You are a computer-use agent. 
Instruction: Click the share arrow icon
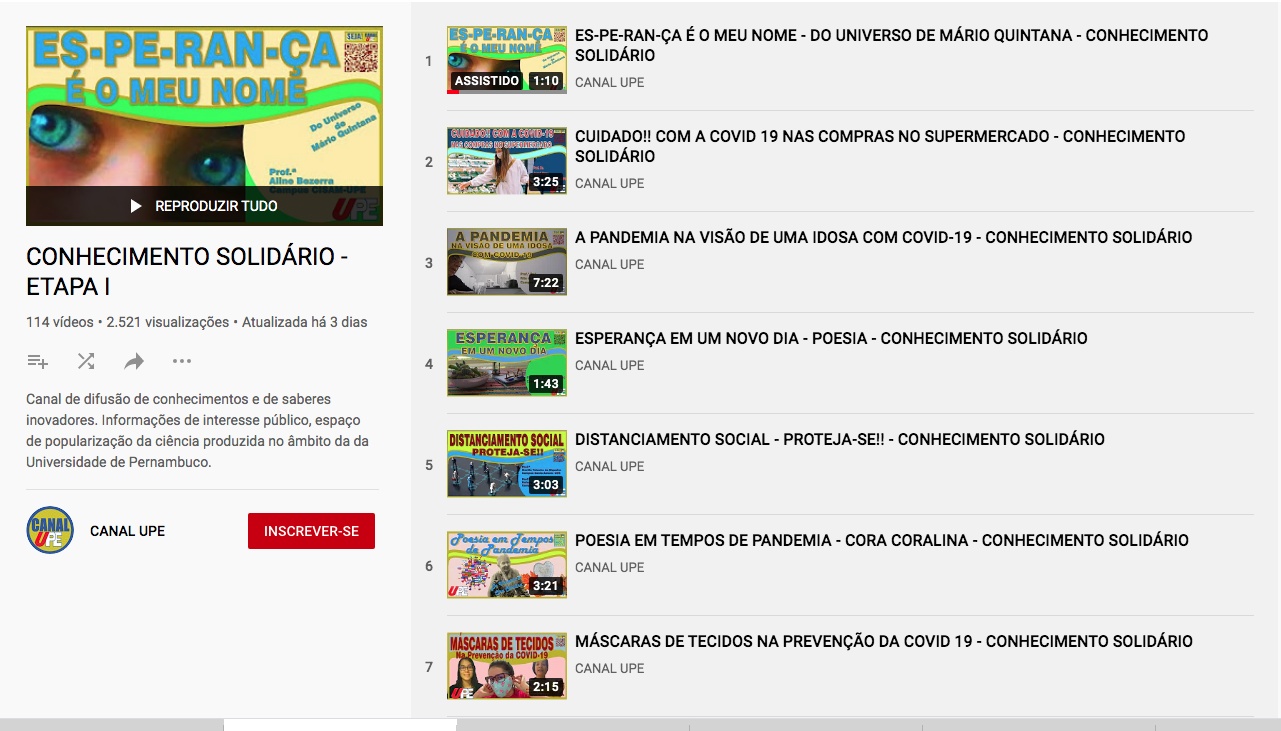click(x=134, y=361)
